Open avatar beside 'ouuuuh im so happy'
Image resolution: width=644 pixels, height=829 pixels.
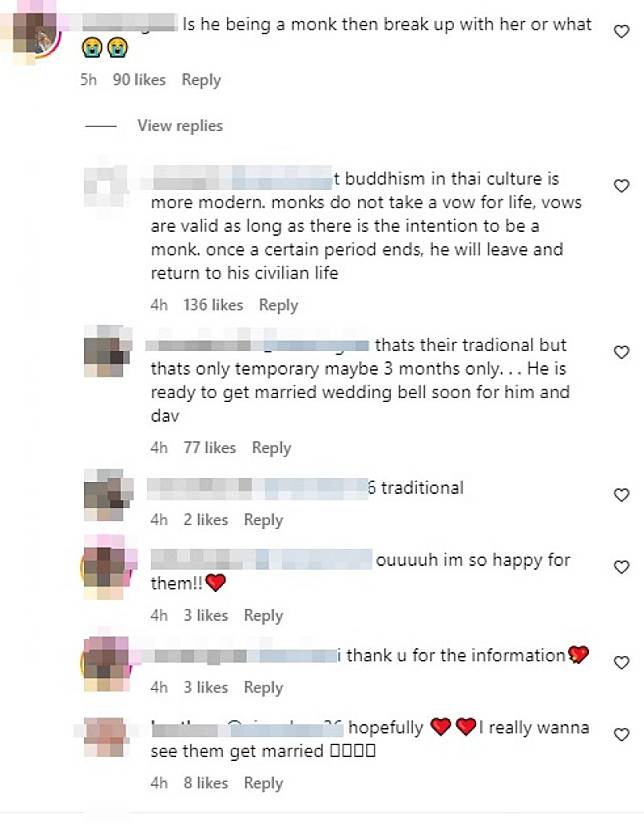pos(106,568)
